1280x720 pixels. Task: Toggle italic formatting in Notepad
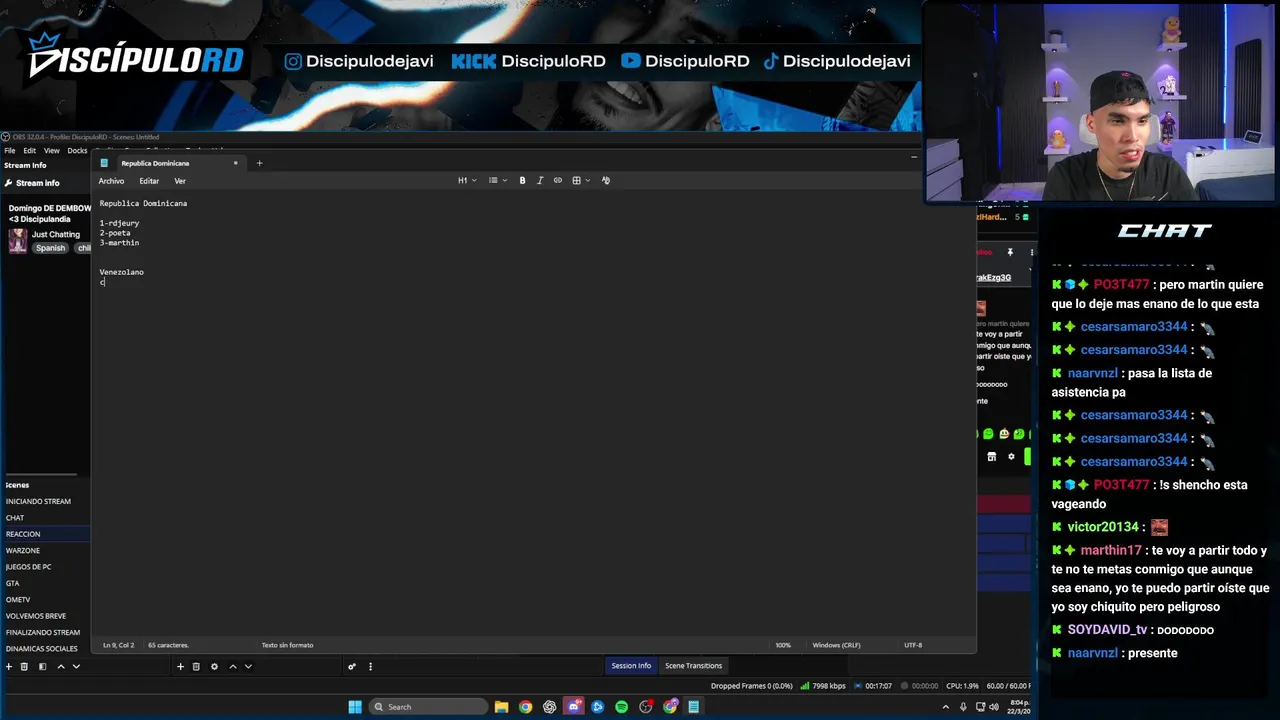540,181
